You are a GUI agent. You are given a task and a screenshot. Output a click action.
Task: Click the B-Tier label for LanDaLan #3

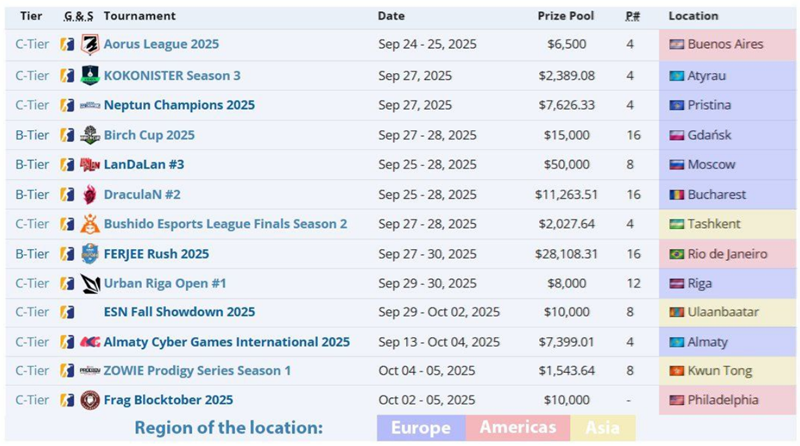click(33, 165)
